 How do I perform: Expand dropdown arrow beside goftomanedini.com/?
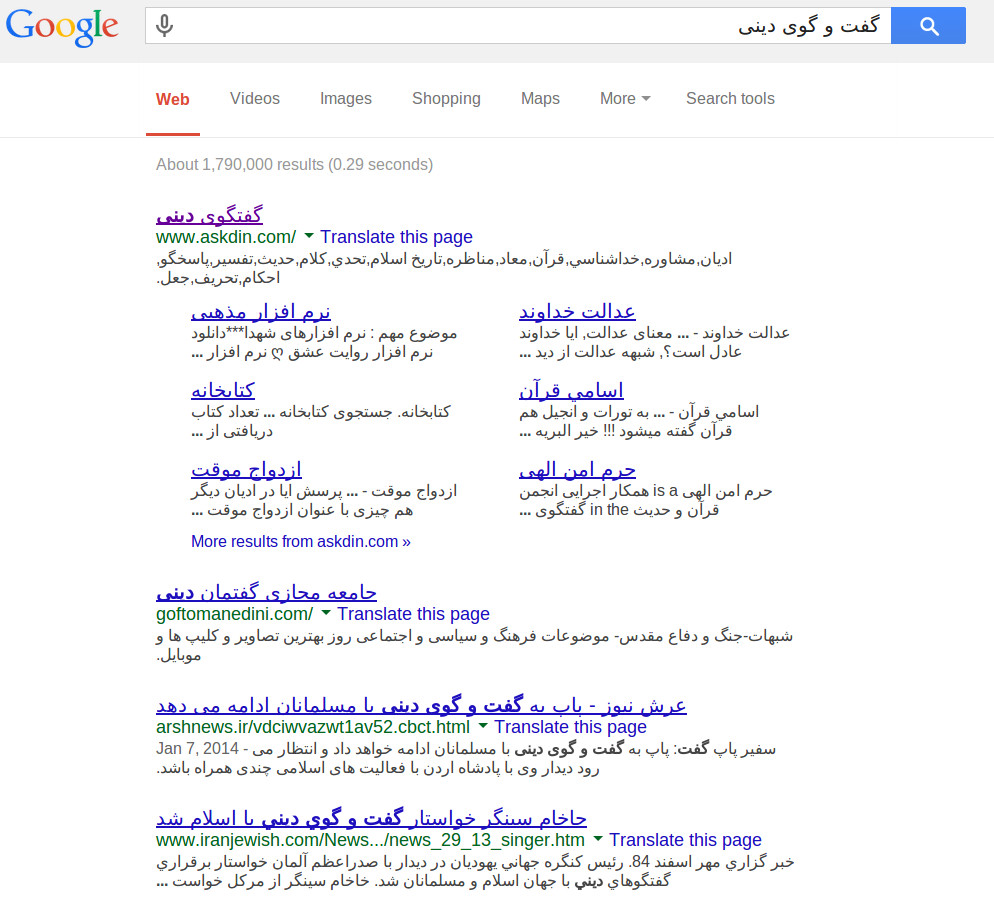click(326, 613)
